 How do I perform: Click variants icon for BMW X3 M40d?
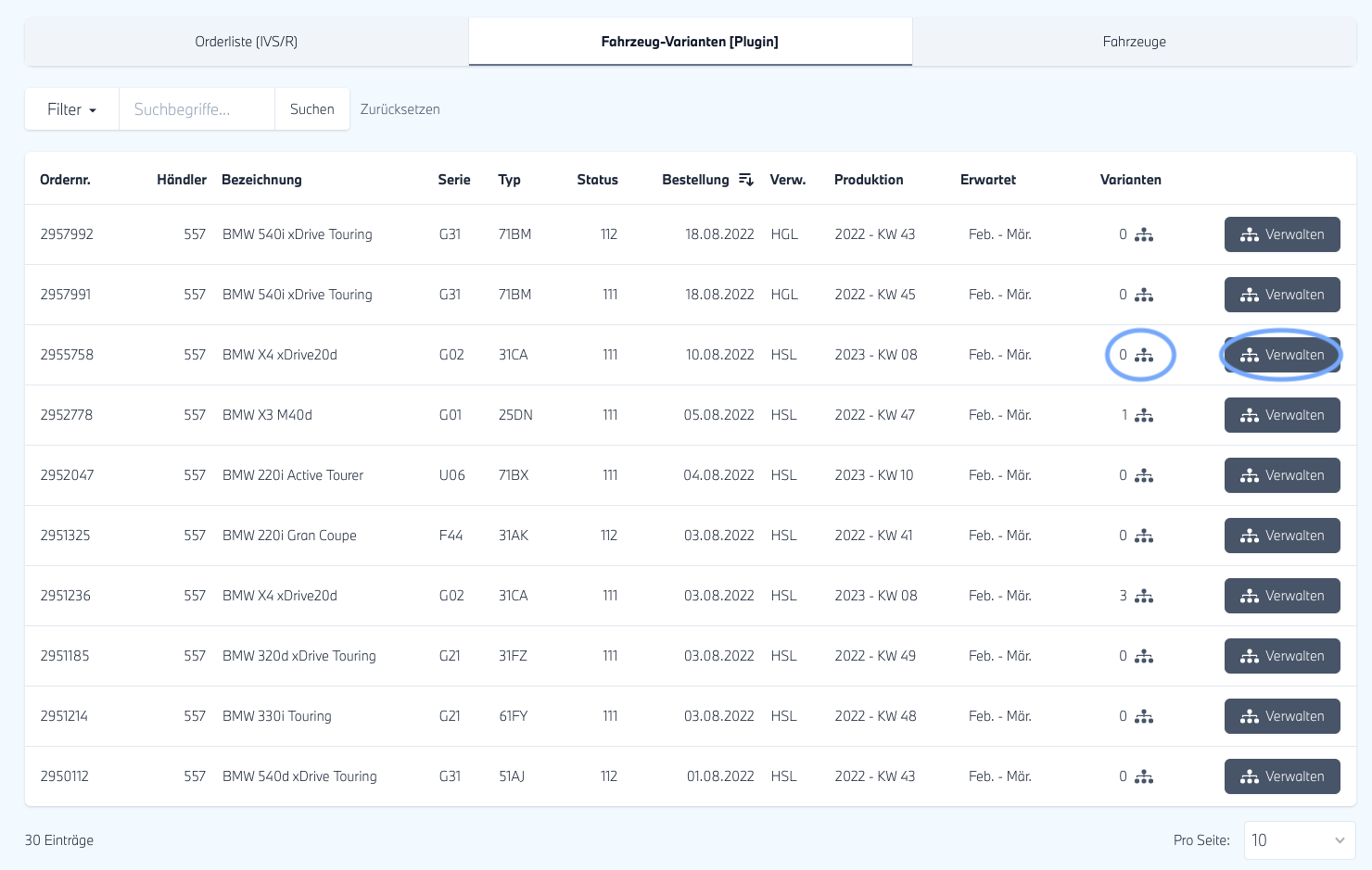click(x=1144, y=416)
